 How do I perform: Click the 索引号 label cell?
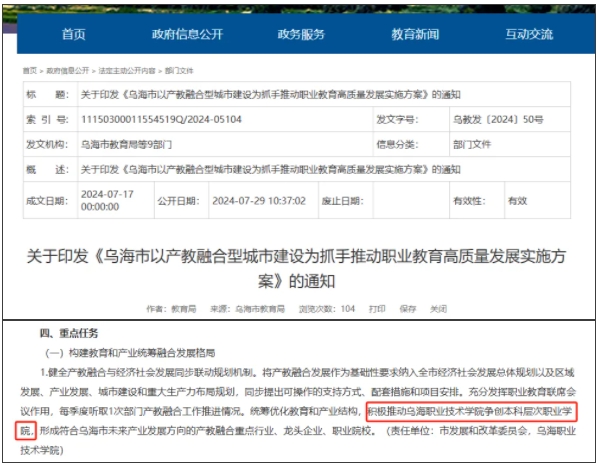coord(50,120)
